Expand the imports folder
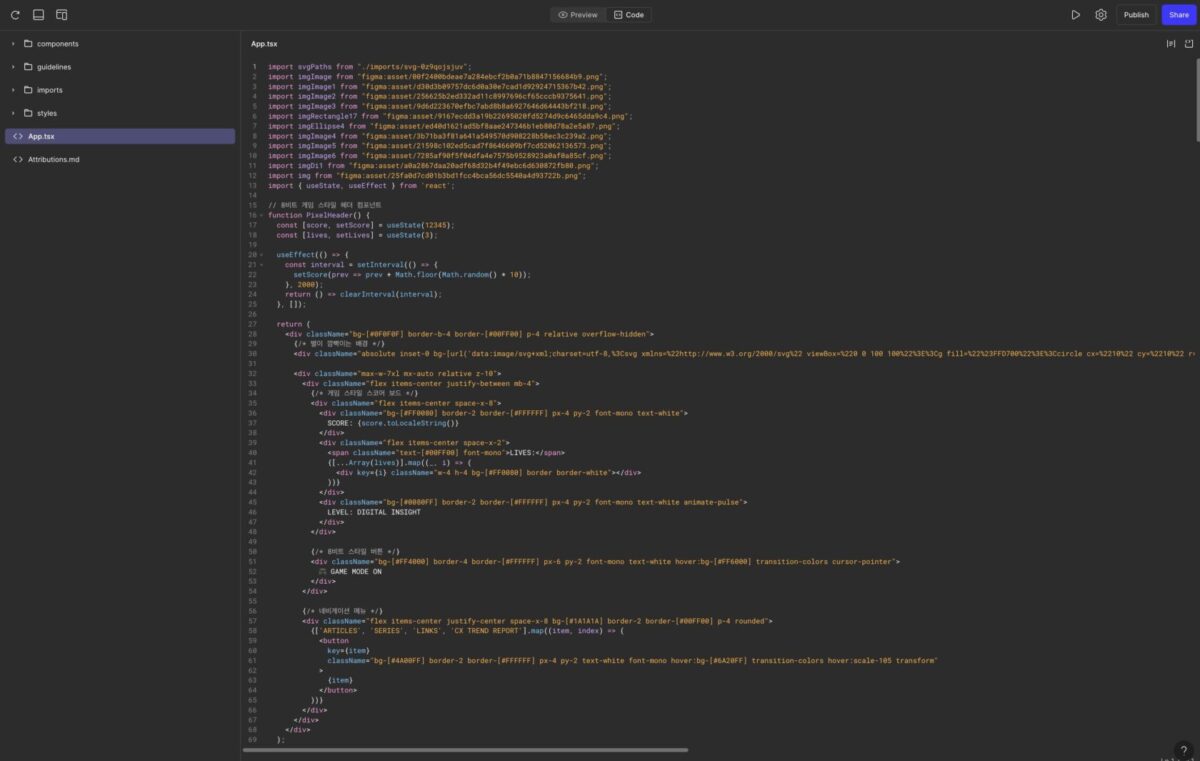The width and height of the screenshot is (1200, 761). pos(49,90)
